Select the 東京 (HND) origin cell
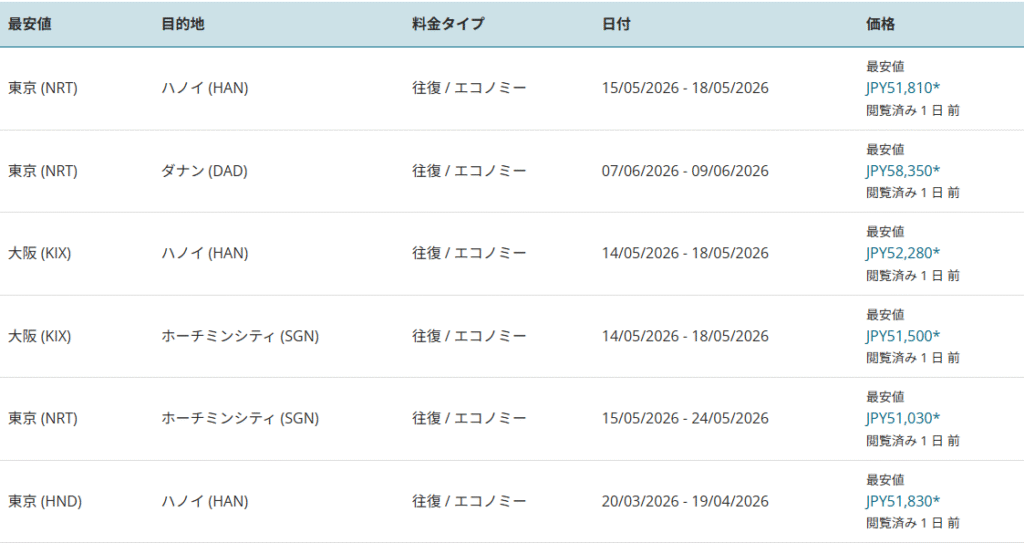The image size is (1024, 543). [44, 501]
